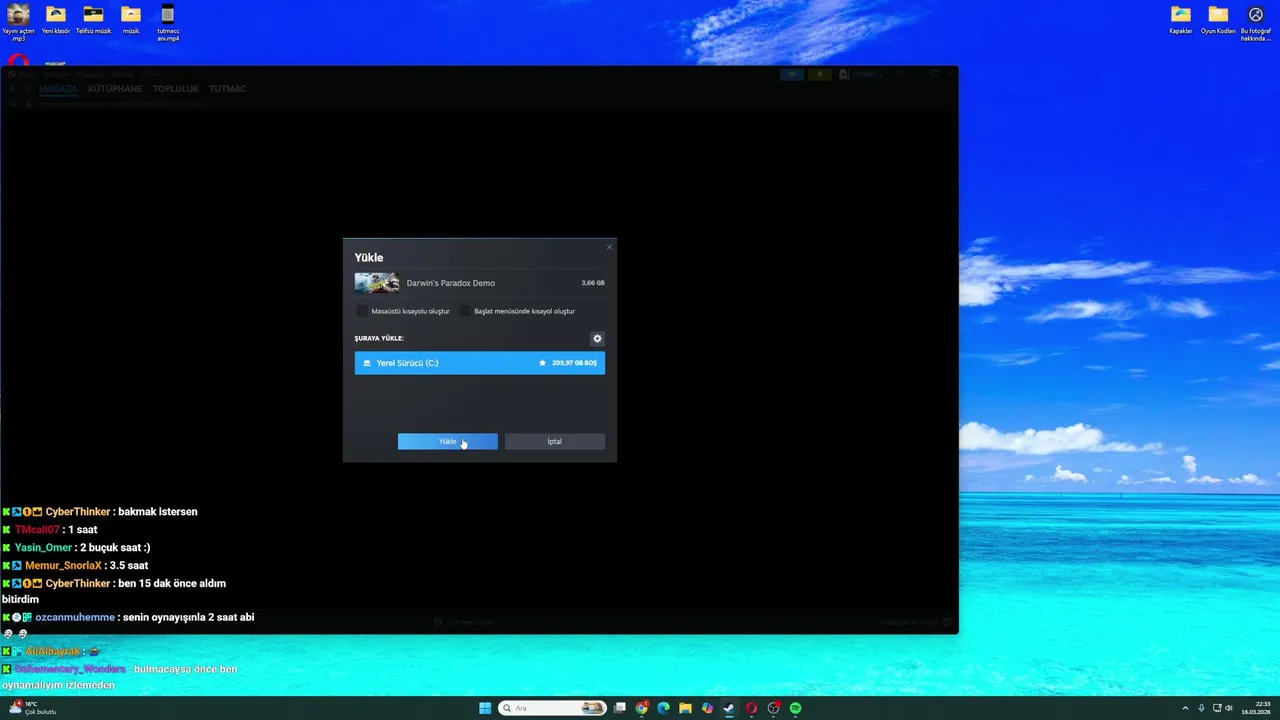Open File Explorer from the taskbar

(x=685, y=708)
